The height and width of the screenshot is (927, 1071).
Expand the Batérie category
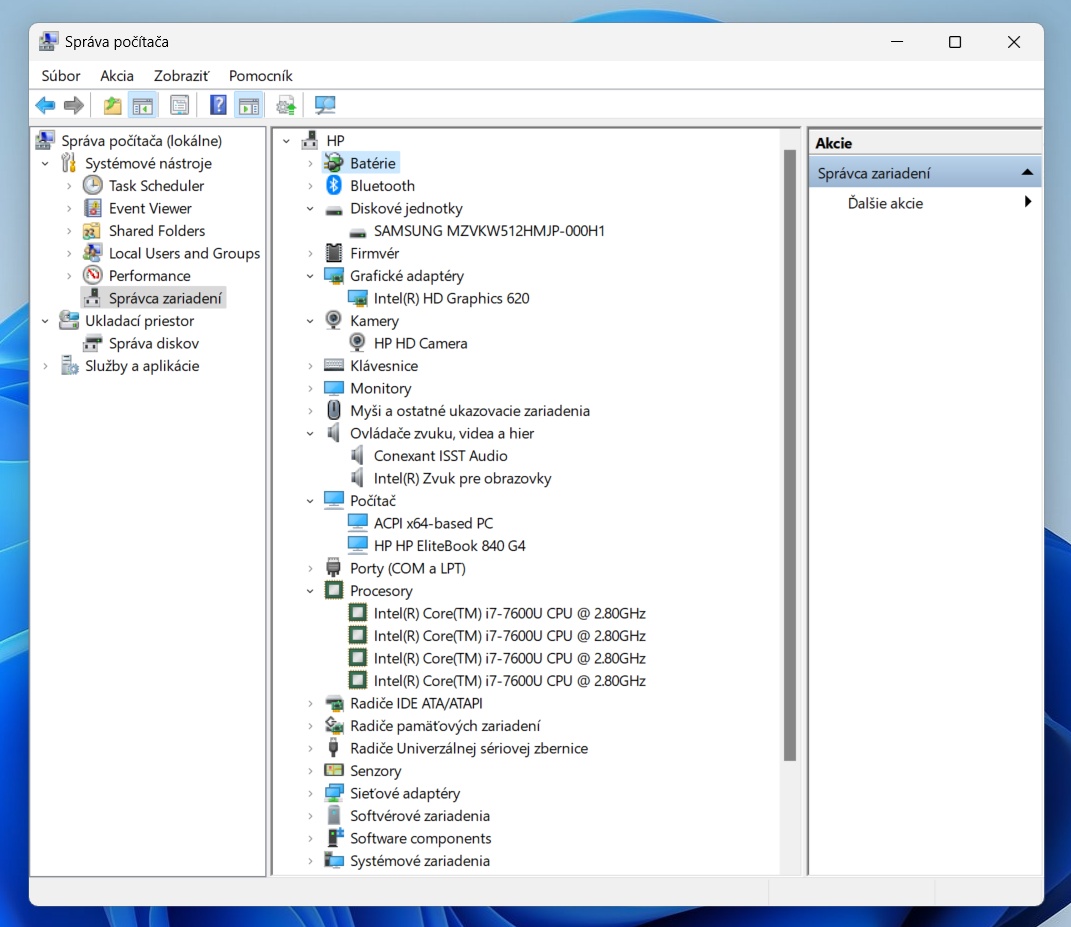pyautogui.click(x=311, y=164)
